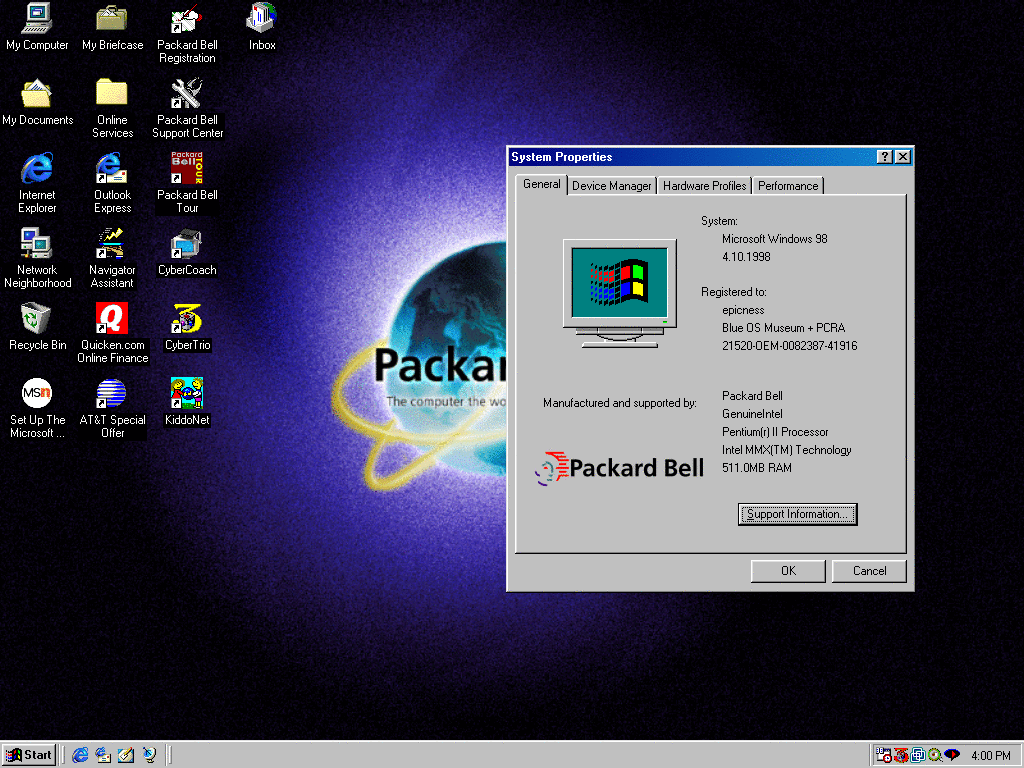The height and width of the screenshot is (768, 1024).
Task: Click the Support Information button
Action: pyautogui.click(x=797, y=514)
